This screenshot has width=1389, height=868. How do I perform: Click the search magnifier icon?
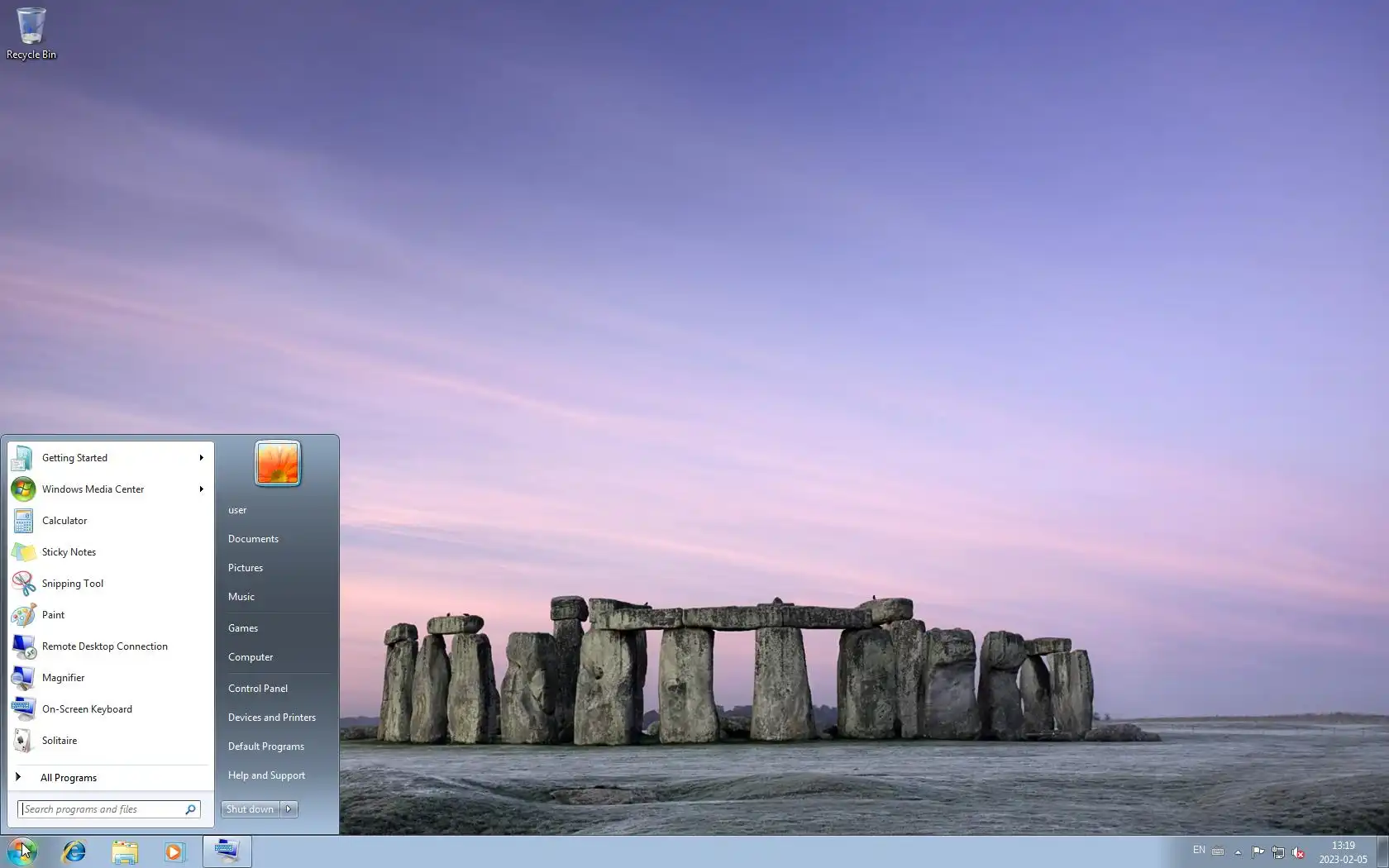(x=190, y=809)
